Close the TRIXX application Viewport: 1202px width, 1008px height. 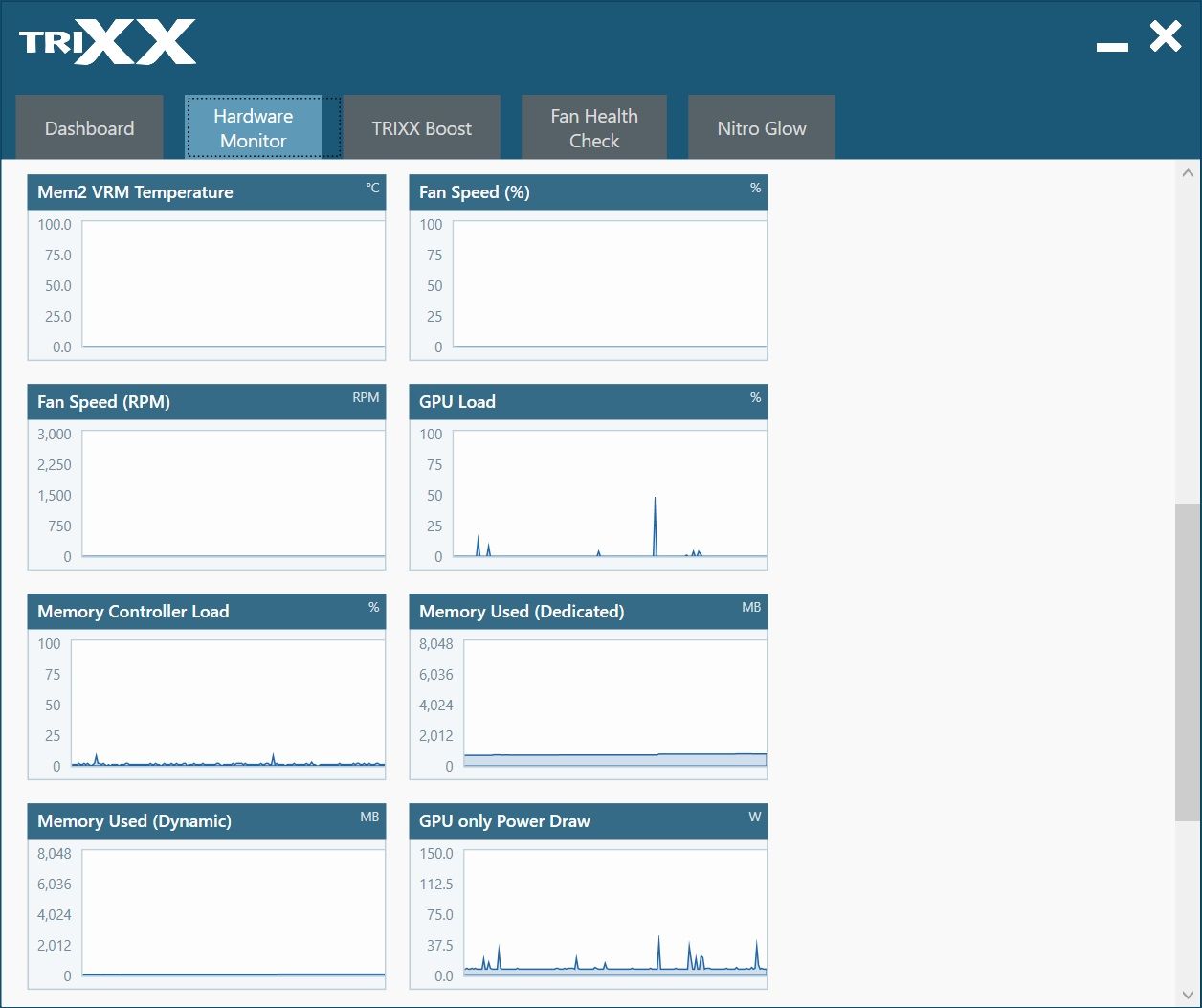pyautogui.click(x=1166, y=36)
